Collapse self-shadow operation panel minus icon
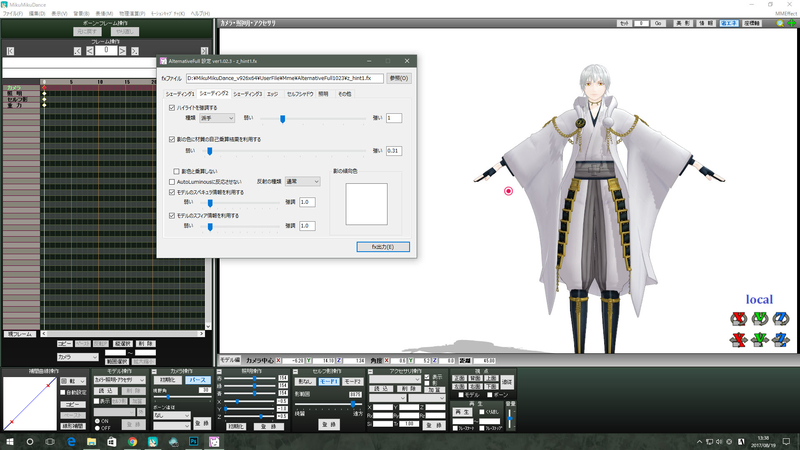800x450 pixels. (x=295, y=371)
